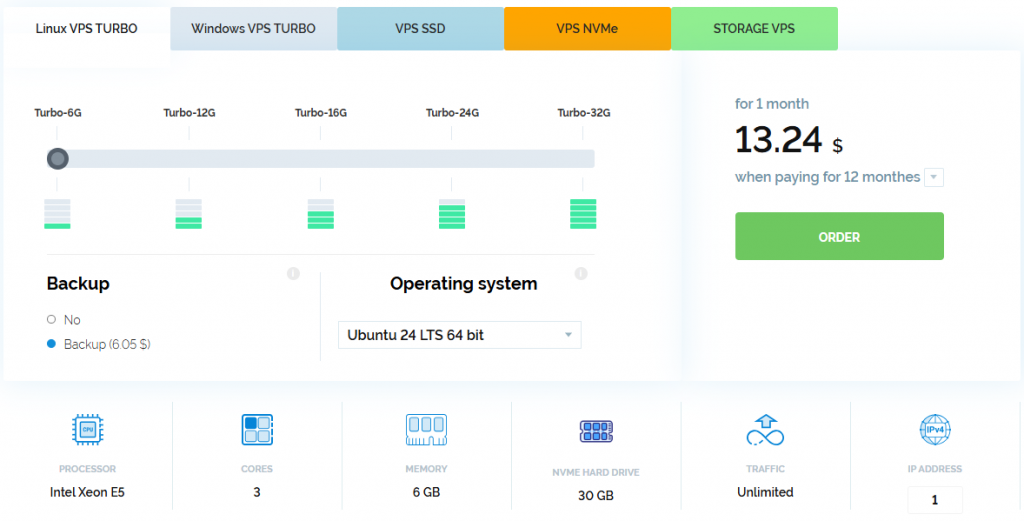Select the Turbo-6G plan label
1024x521 pixels.
[58, 113]
